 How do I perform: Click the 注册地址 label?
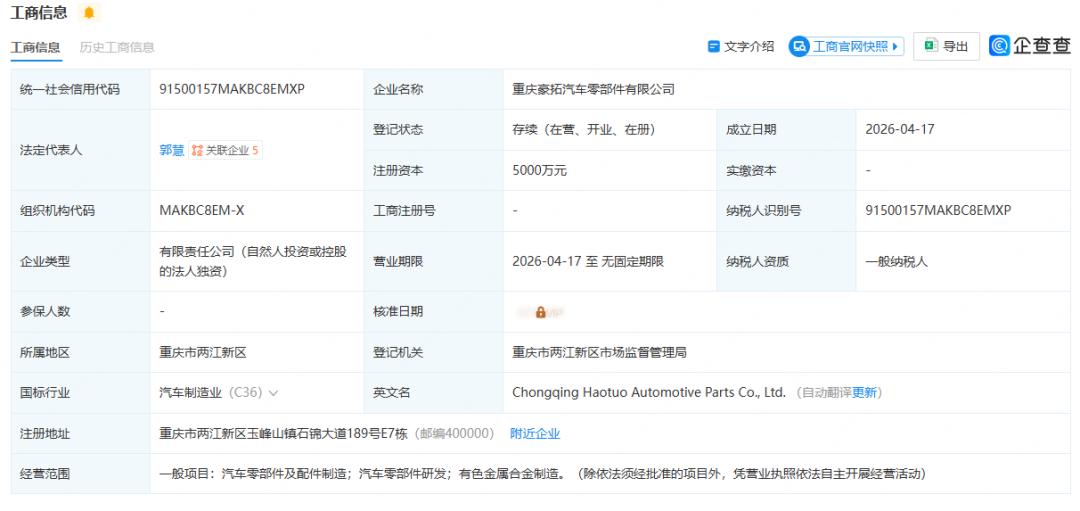pos(45,433)
